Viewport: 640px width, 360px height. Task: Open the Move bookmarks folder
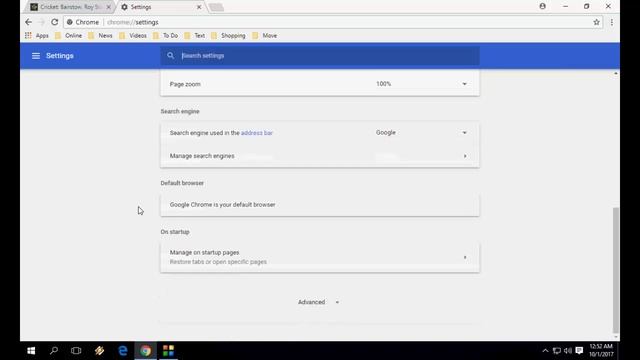[264, 36]
